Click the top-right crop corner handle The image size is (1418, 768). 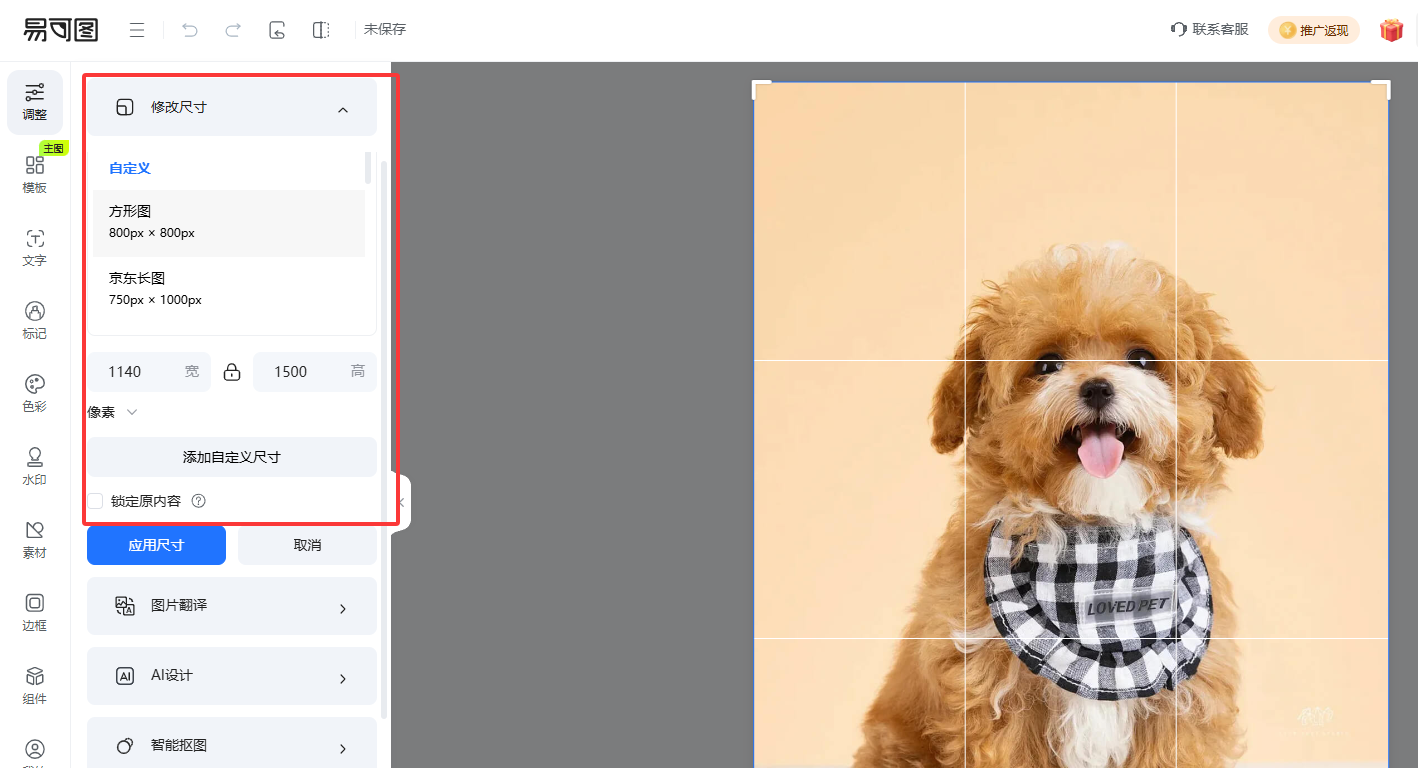1381,89
